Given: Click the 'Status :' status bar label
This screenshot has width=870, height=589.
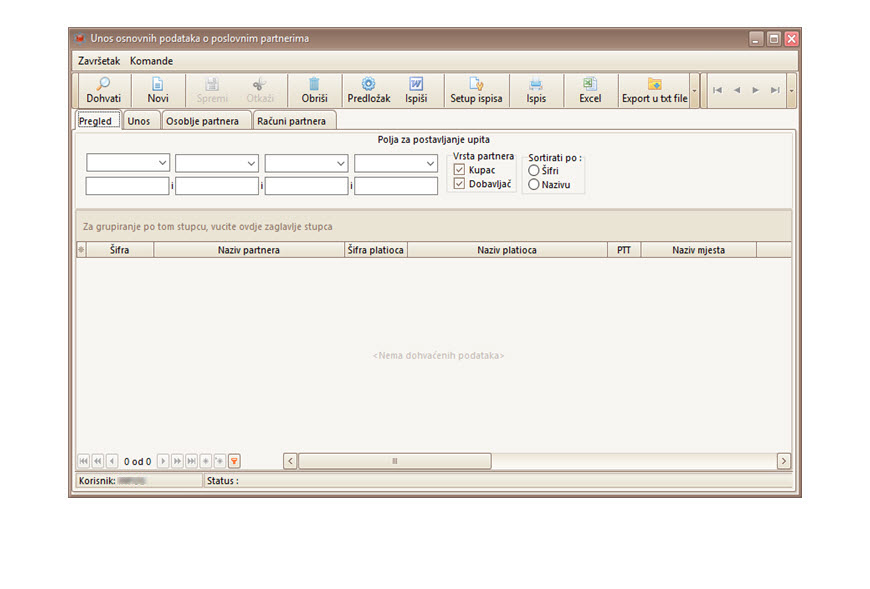Looking at the screenshot, I should coord(222,481).
